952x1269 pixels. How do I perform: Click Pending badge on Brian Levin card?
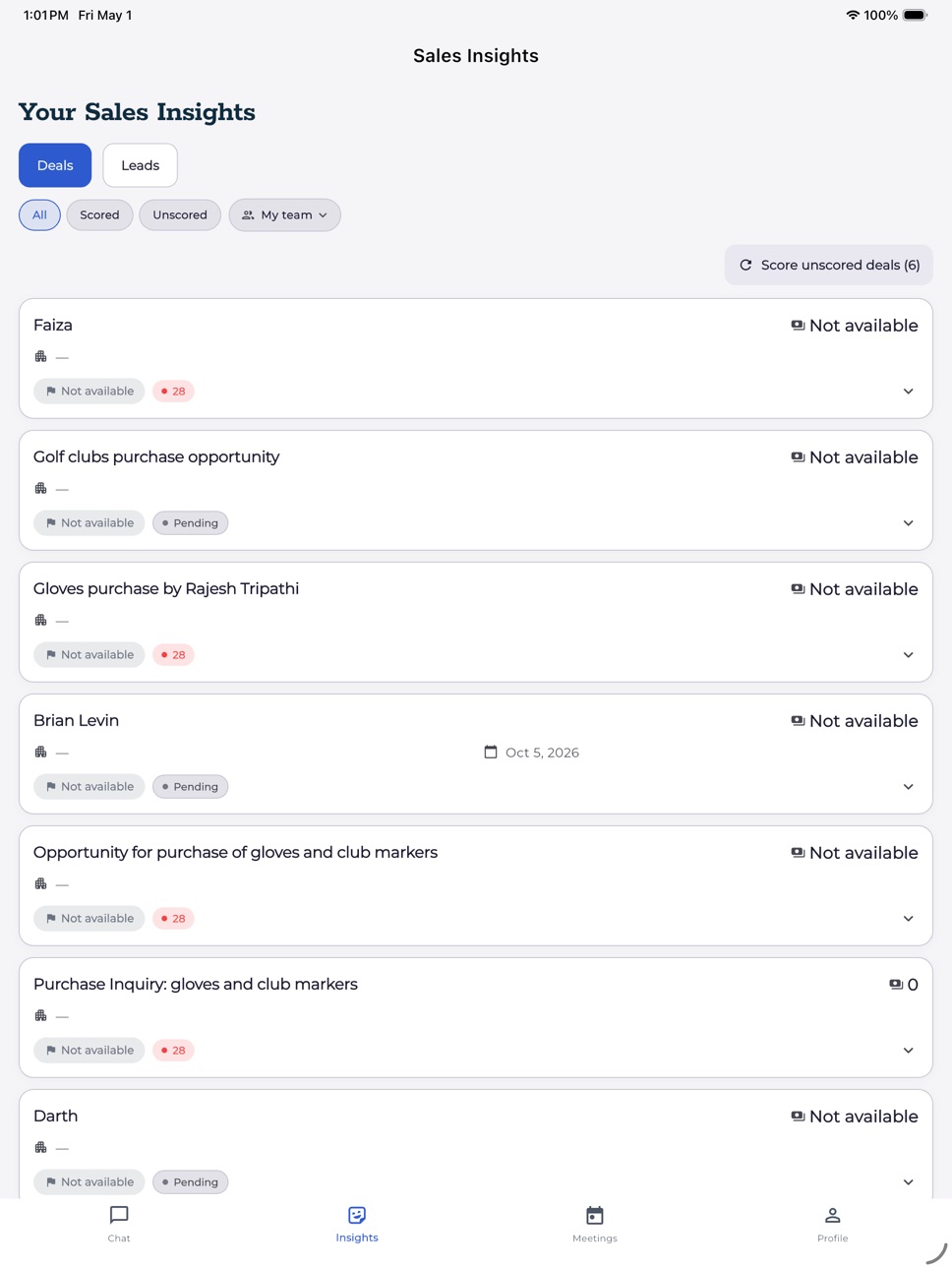tap(190, 787)
